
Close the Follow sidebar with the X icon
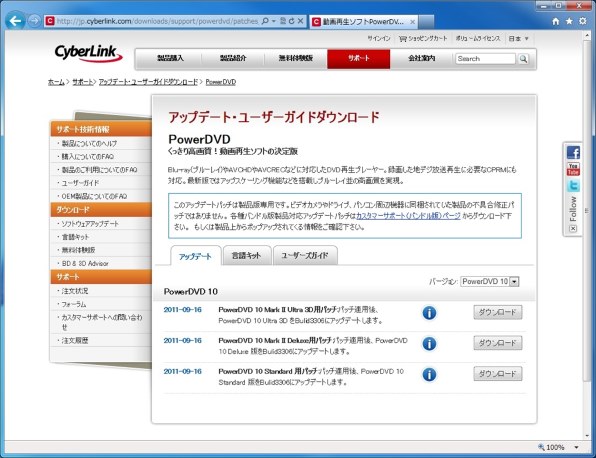(x=573, y=228)
